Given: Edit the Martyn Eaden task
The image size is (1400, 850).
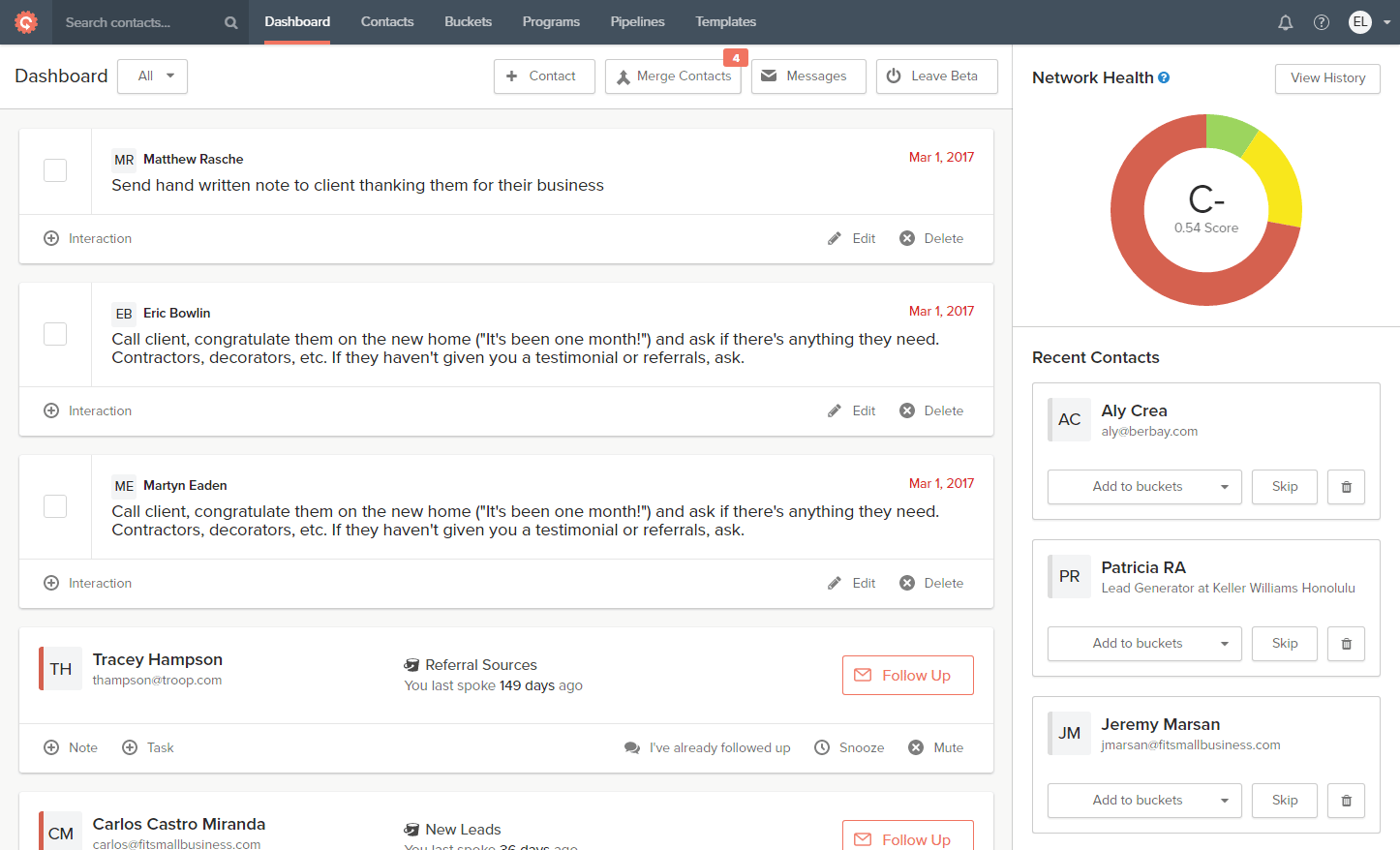Looking at the screenshot, I should point(852,583).
